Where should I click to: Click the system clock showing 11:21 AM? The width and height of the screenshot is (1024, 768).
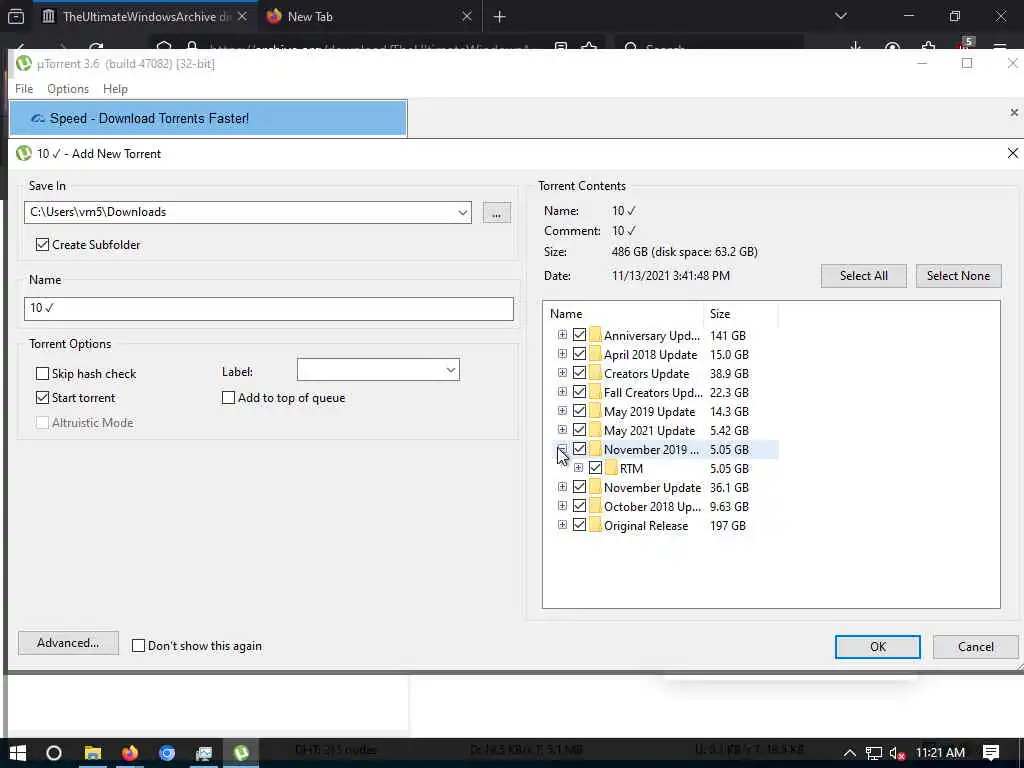(940, 753)
